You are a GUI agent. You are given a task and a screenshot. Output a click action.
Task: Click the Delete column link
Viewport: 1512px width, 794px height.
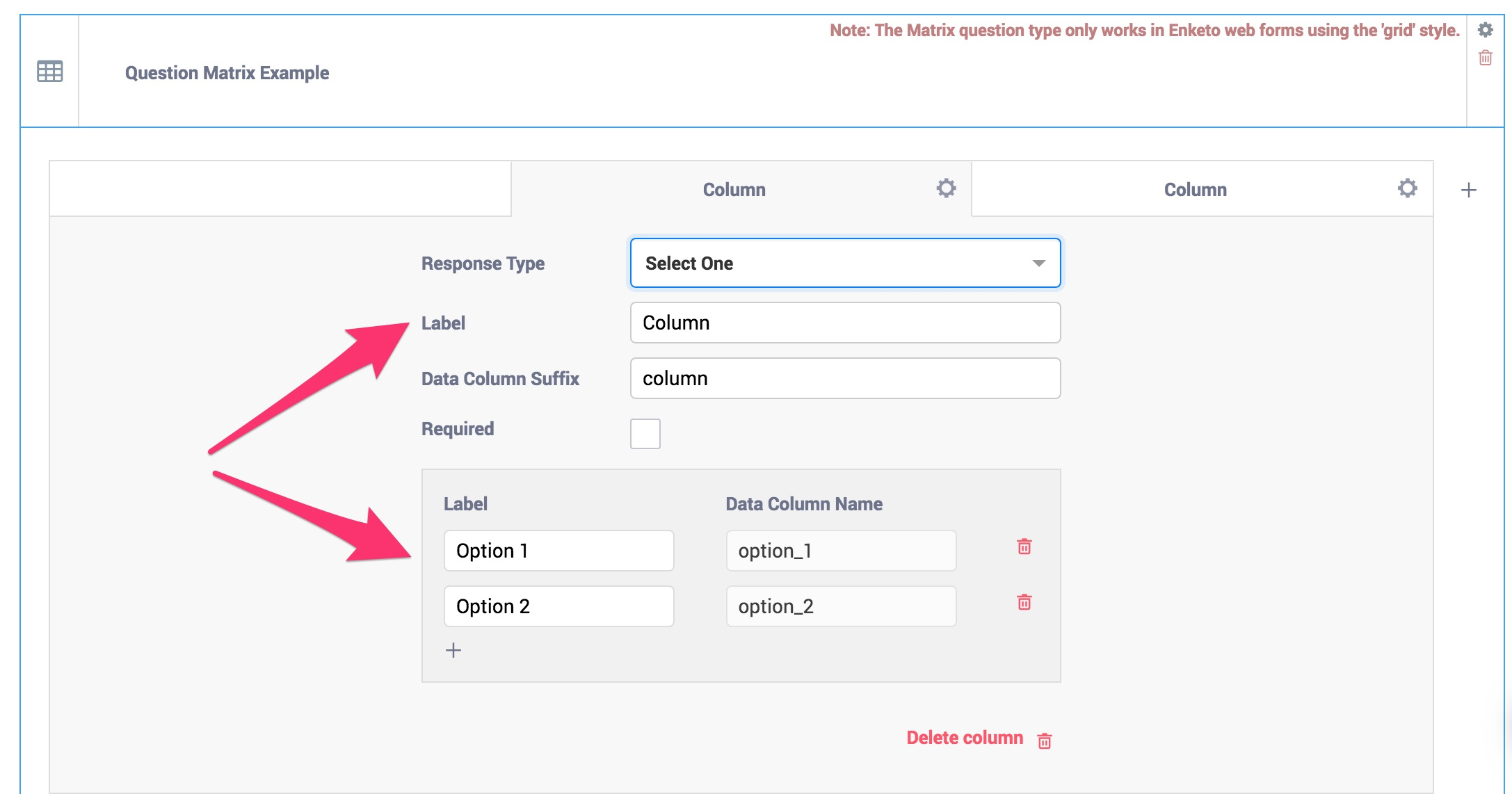point(965,738)
